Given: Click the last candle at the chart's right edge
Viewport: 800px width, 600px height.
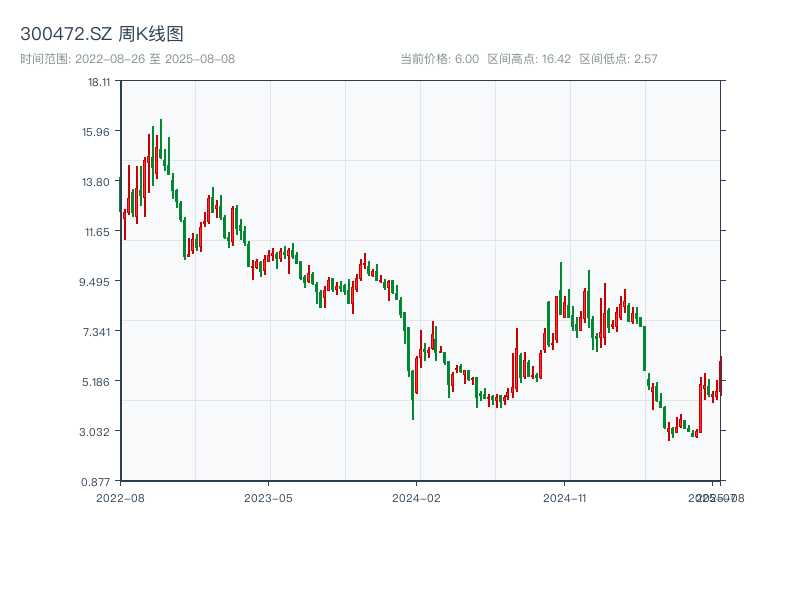Looking at the screenshot, I should pos(720,368).
